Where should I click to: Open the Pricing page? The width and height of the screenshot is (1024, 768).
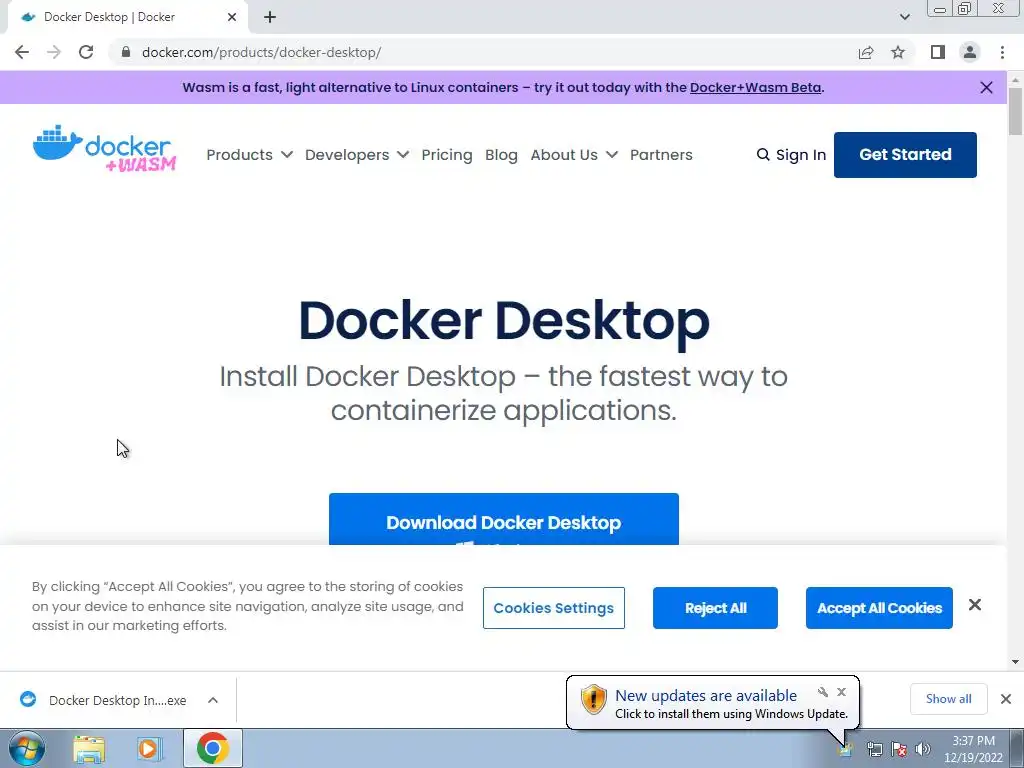point(447,155)
